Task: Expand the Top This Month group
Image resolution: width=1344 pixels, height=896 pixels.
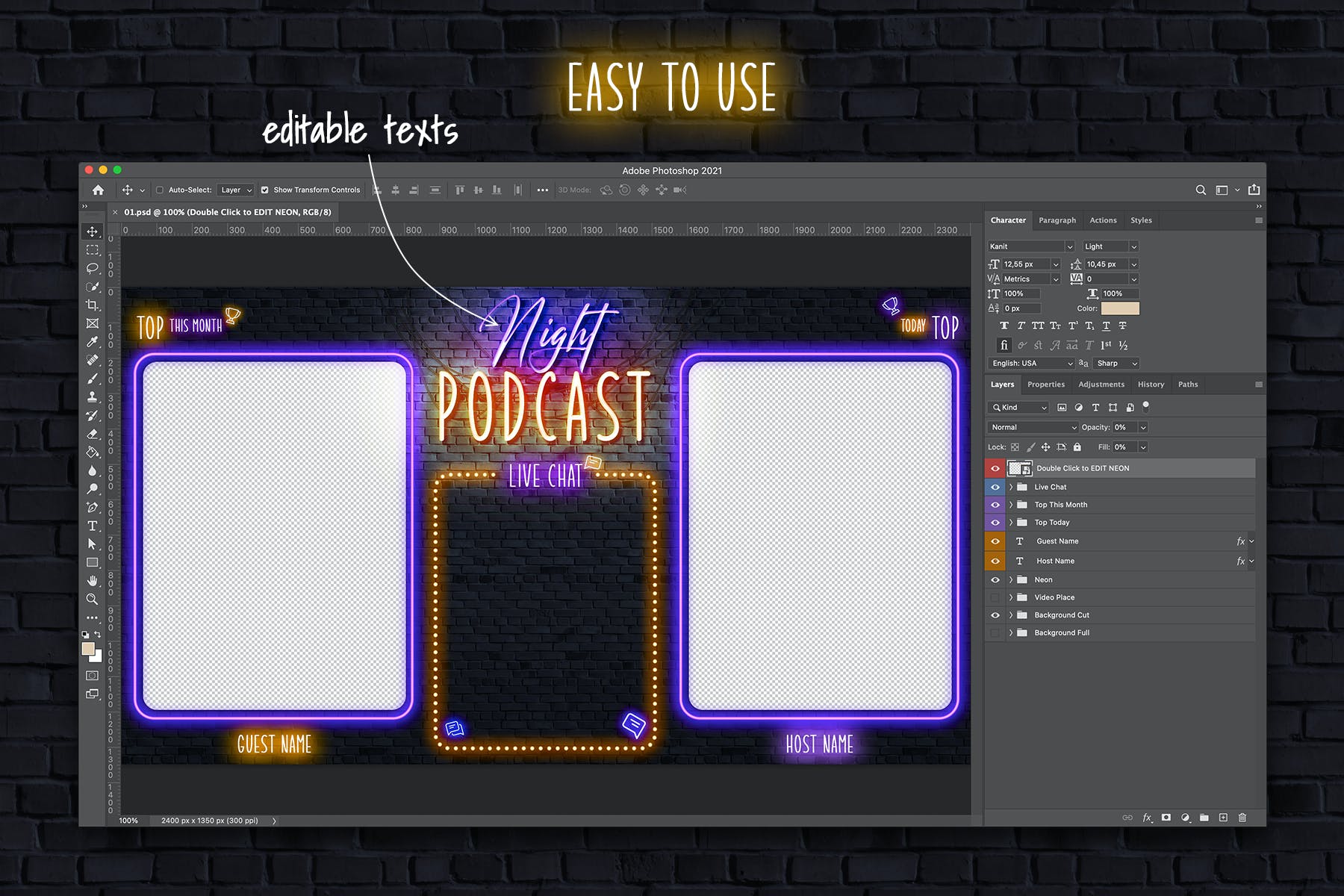Action: point(1011,505)
